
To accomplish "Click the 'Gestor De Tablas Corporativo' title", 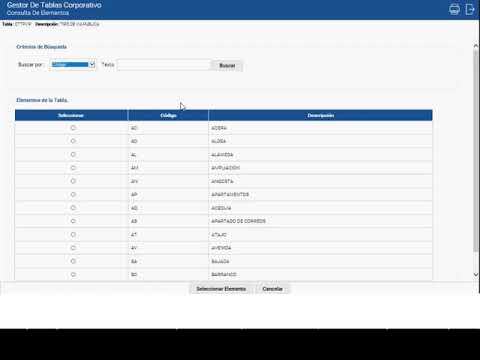I will pos(54,5).
